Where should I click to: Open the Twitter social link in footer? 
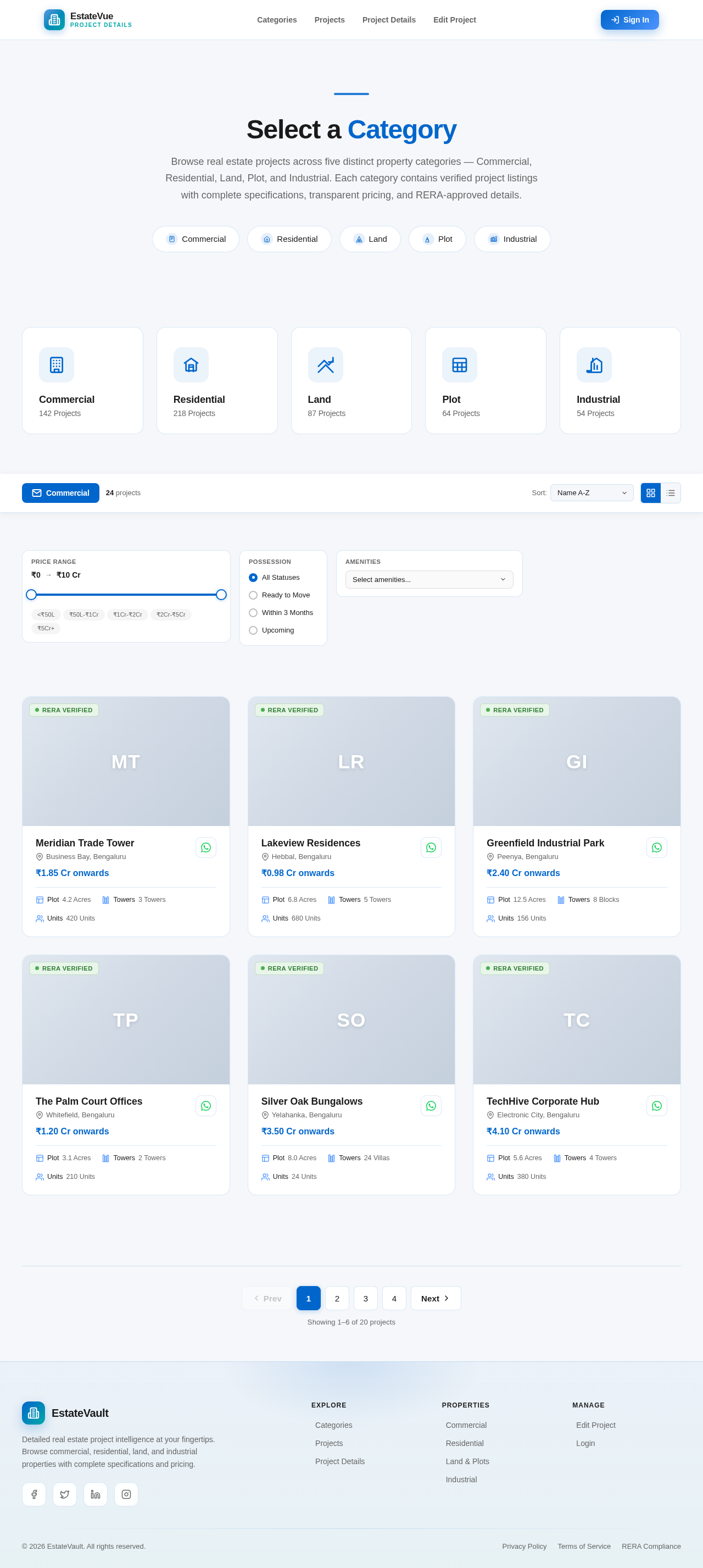click(x=64, y=1494)
